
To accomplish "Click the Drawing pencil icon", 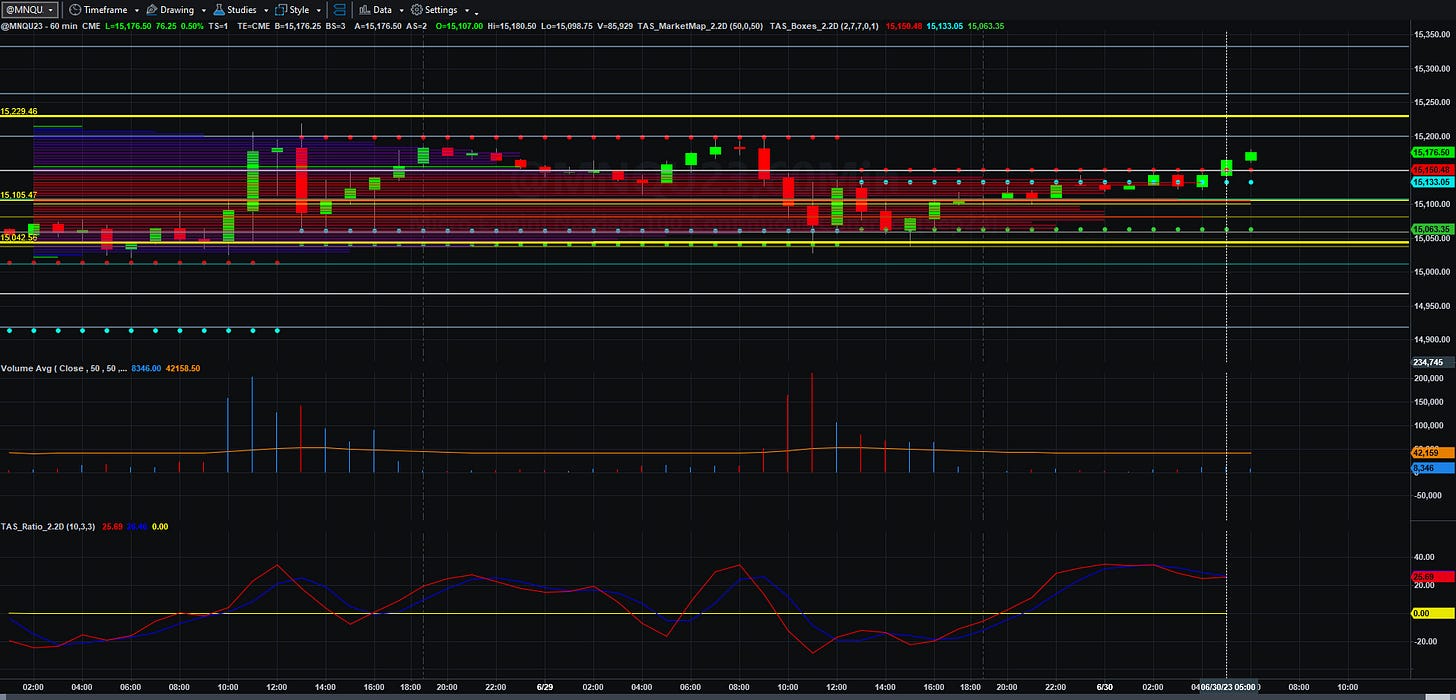I will tap(152, 10).
